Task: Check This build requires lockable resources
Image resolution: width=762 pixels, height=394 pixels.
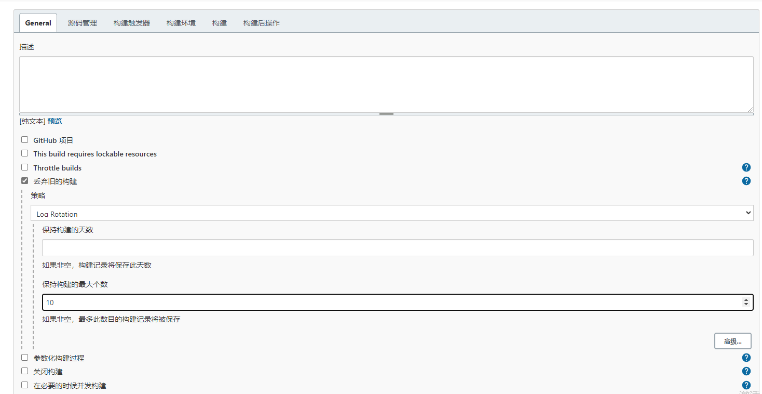Action: point(24,154)
